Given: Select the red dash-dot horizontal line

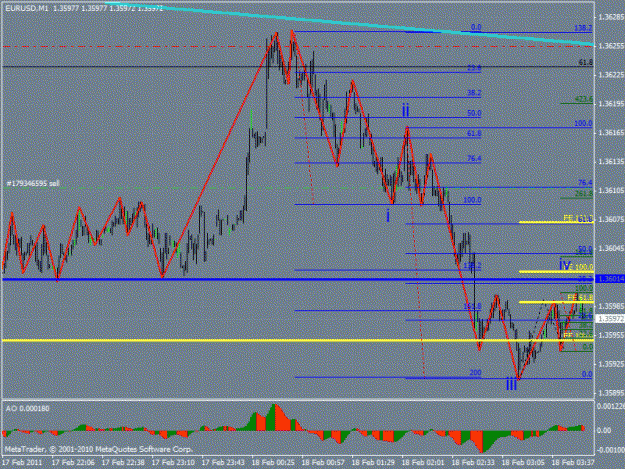Looking at the screenshot, I should pos(298,47).
